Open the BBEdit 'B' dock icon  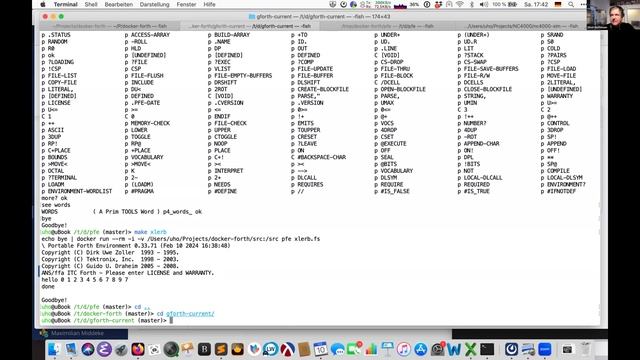tap(204, 349)
